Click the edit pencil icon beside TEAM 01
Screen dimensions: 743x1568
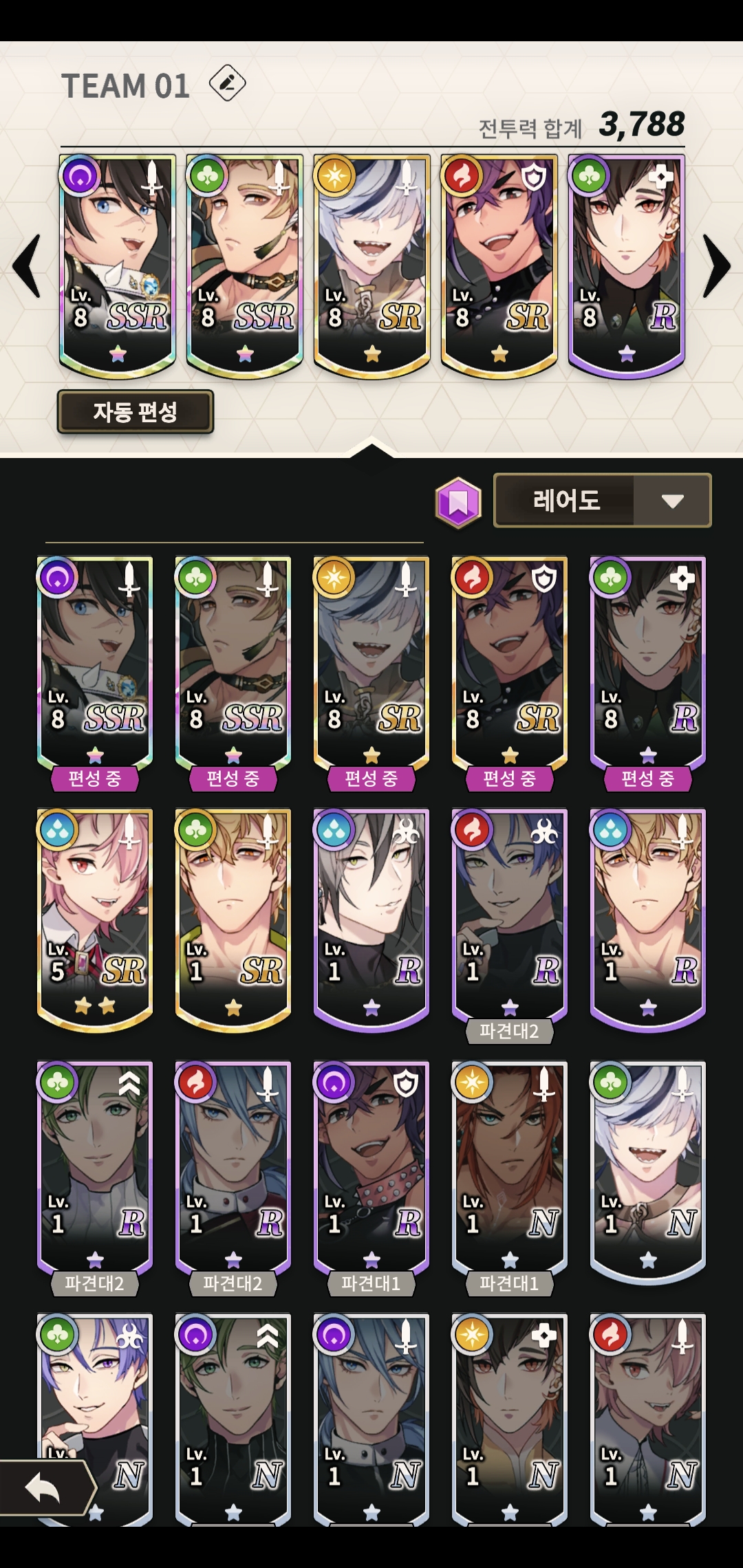pyautogui.click(x=227, y=83)
